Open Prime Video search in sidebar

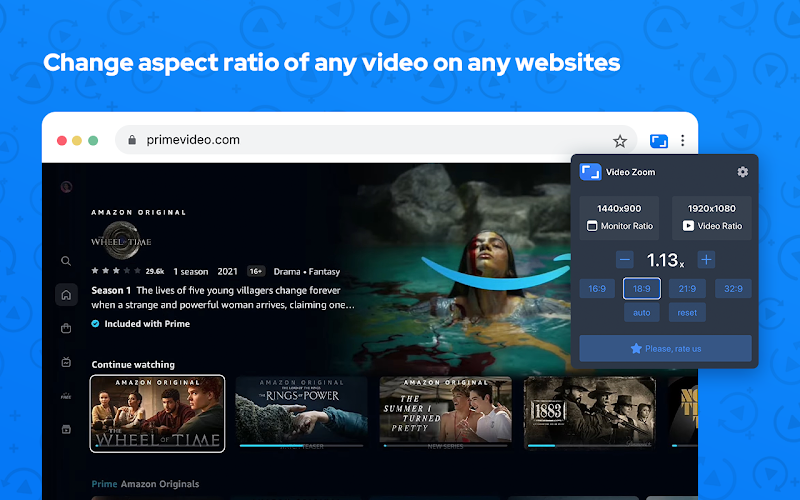[x=66, y=261]
